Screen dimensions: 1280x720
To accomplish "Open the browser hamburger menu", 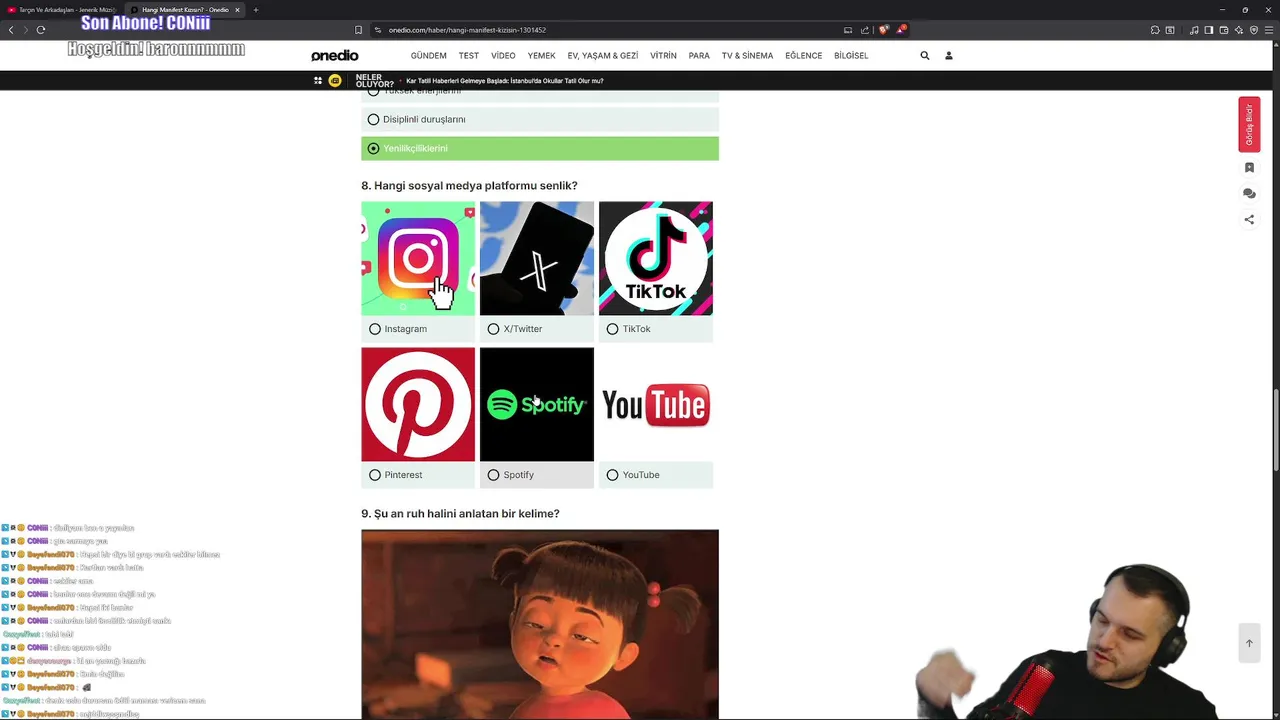I will (1269, 30).
